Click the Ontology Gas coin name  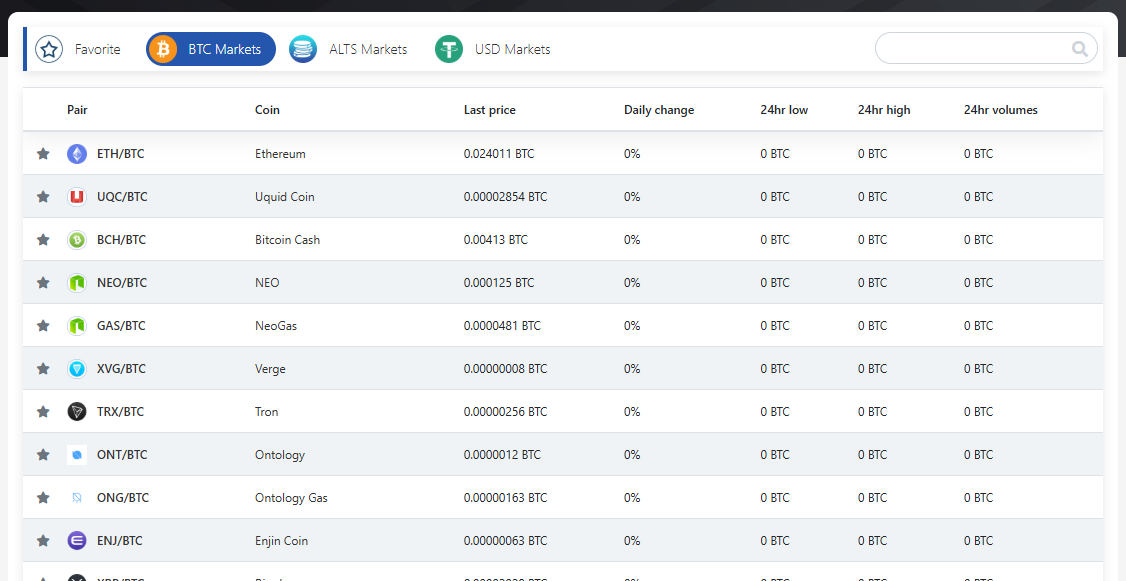(x=292, y=498)
